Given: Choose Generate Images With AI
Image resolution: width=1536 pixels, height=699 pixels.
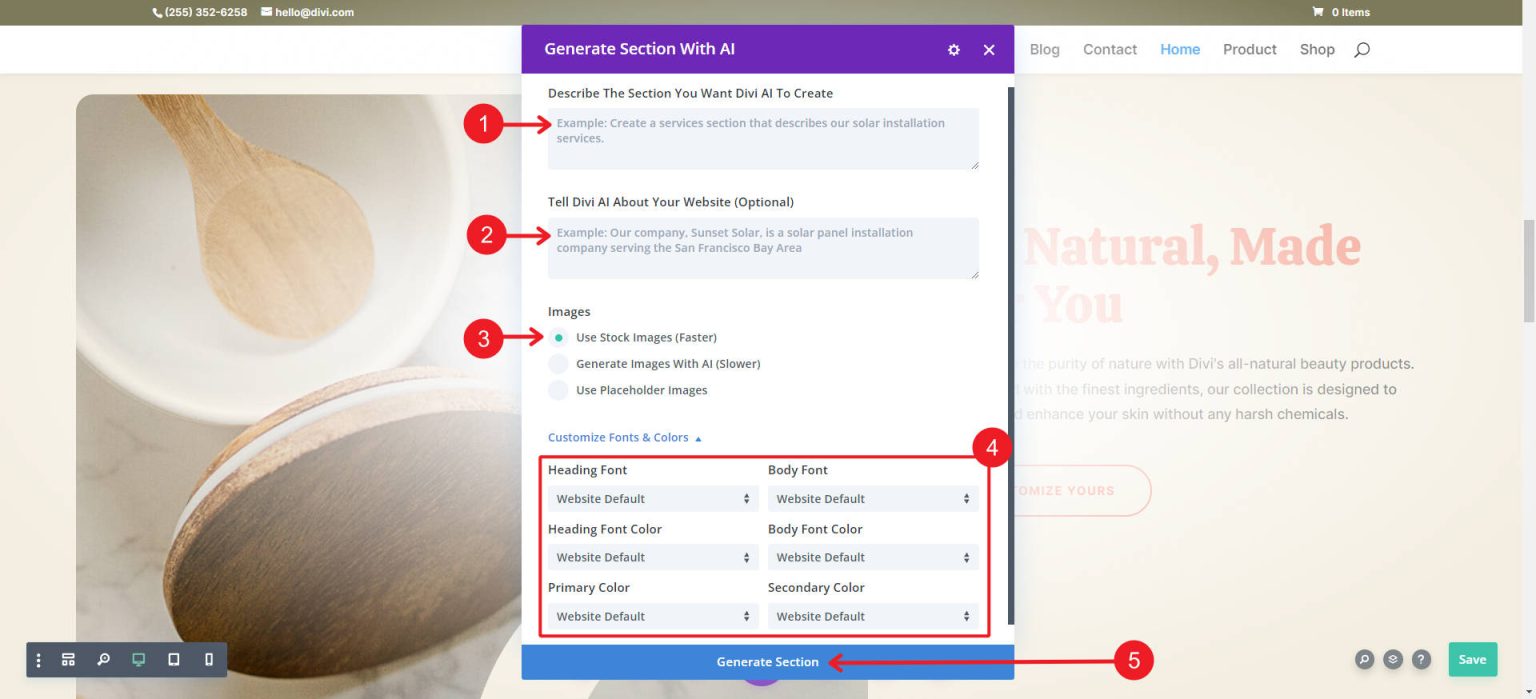Looking at the screenshot, I should point(558,363).
